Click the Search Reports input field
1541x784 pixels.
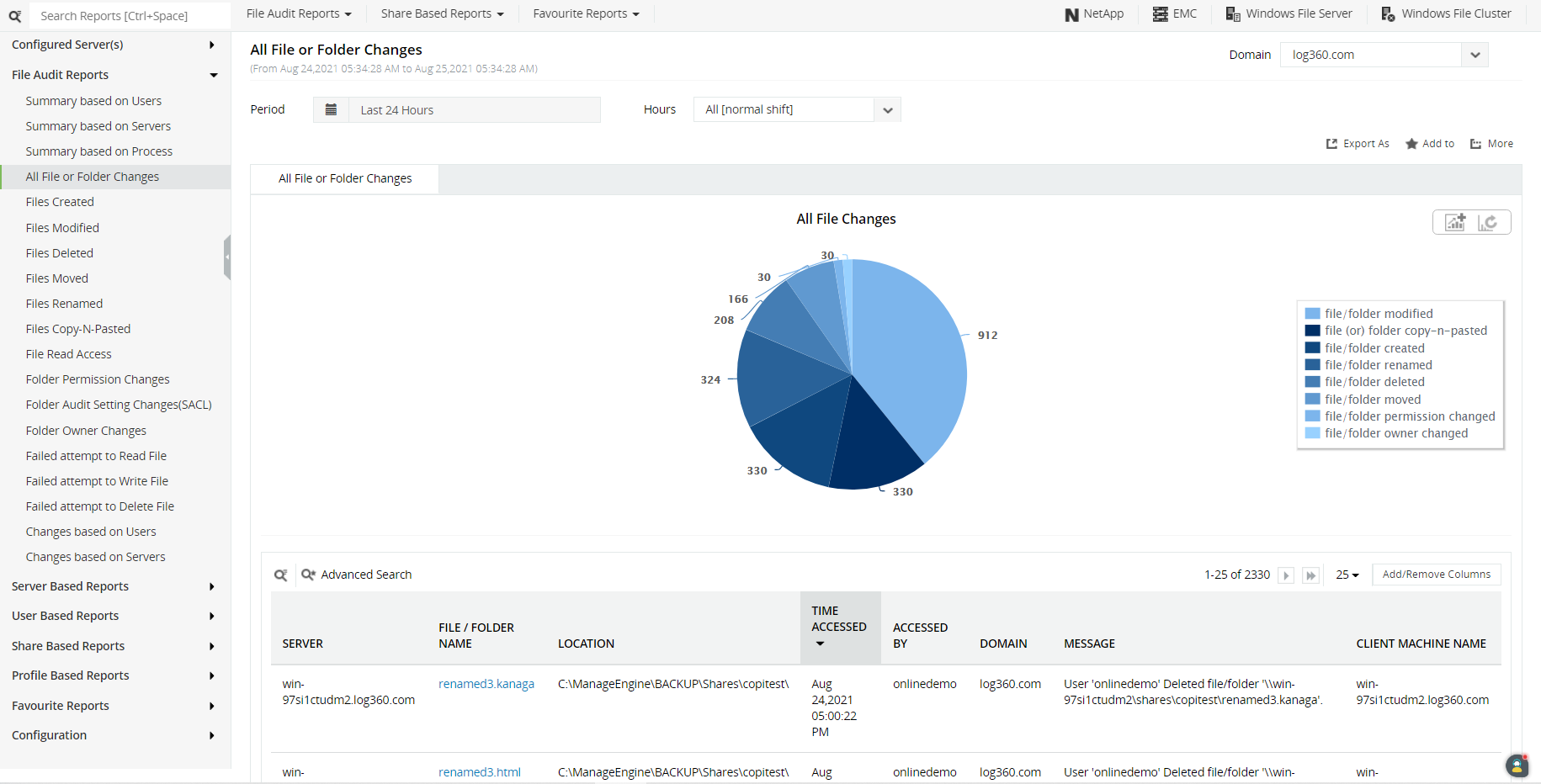130,16
